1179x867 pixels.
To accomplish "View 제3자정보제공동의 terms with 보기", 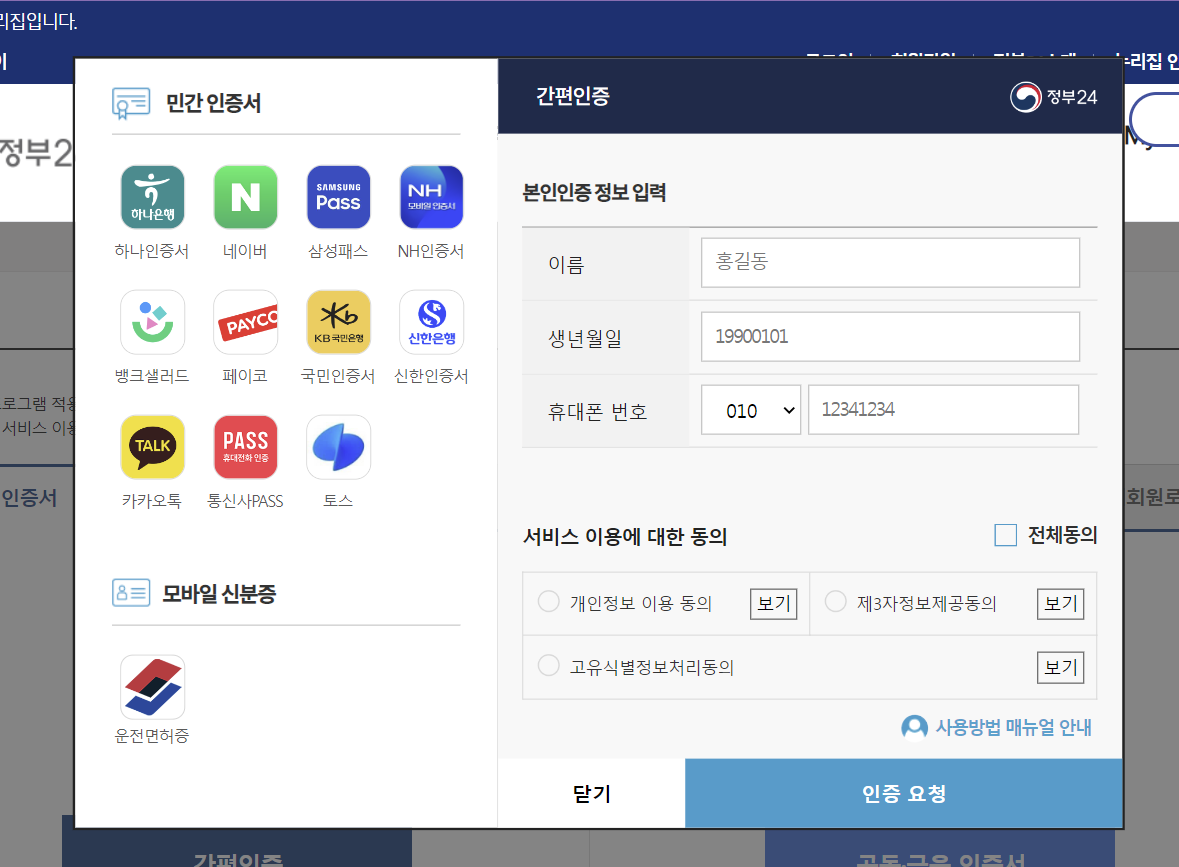I will 1060,604.
